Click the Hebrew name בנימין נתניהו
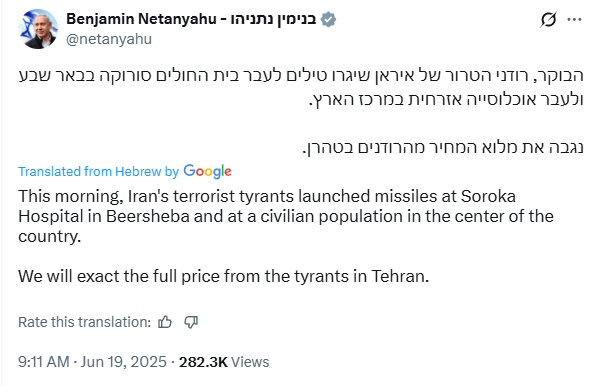 (273, 19)
